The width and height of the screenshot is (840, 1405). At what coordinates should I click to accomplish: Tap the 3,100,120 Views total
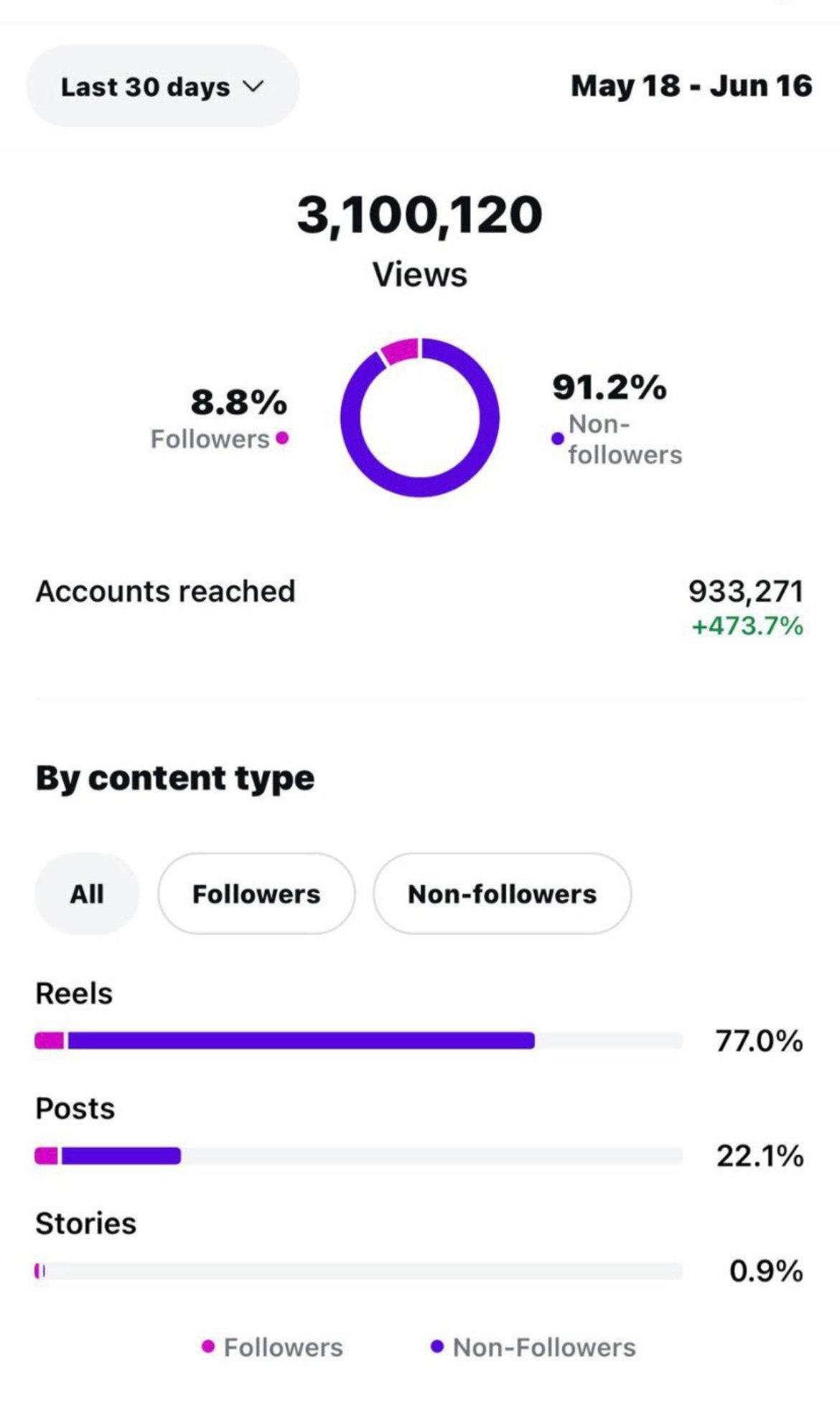[x=419, y=215]
